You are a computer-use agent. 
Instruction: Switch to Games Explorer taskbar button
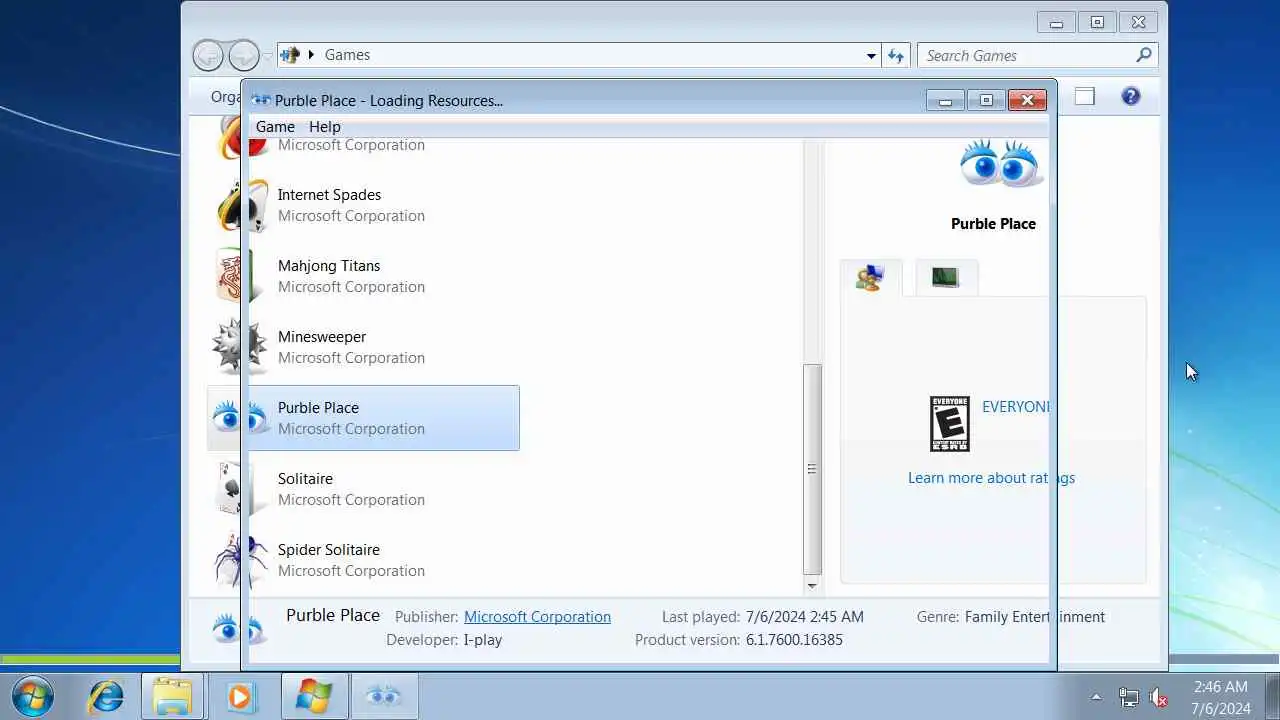coord(314,696)
